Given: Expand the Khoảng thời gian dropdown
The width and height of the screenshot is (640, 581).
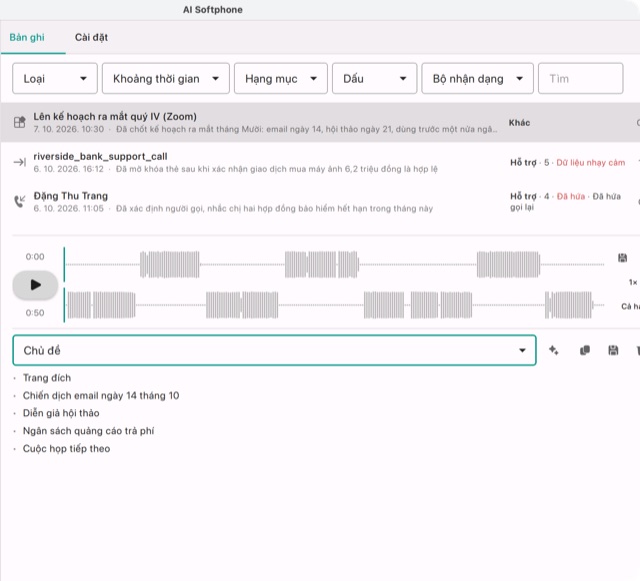Looking at the screenshot, I should click(166, 78).
